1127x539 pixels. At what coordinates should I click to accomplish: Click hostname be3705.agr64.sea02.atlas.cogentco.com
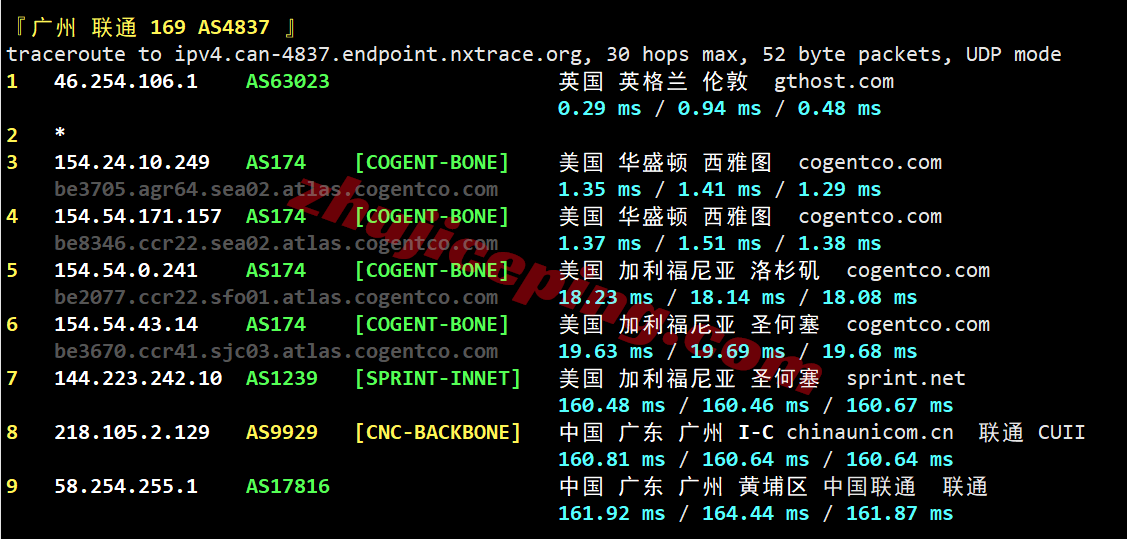(275, 190)
